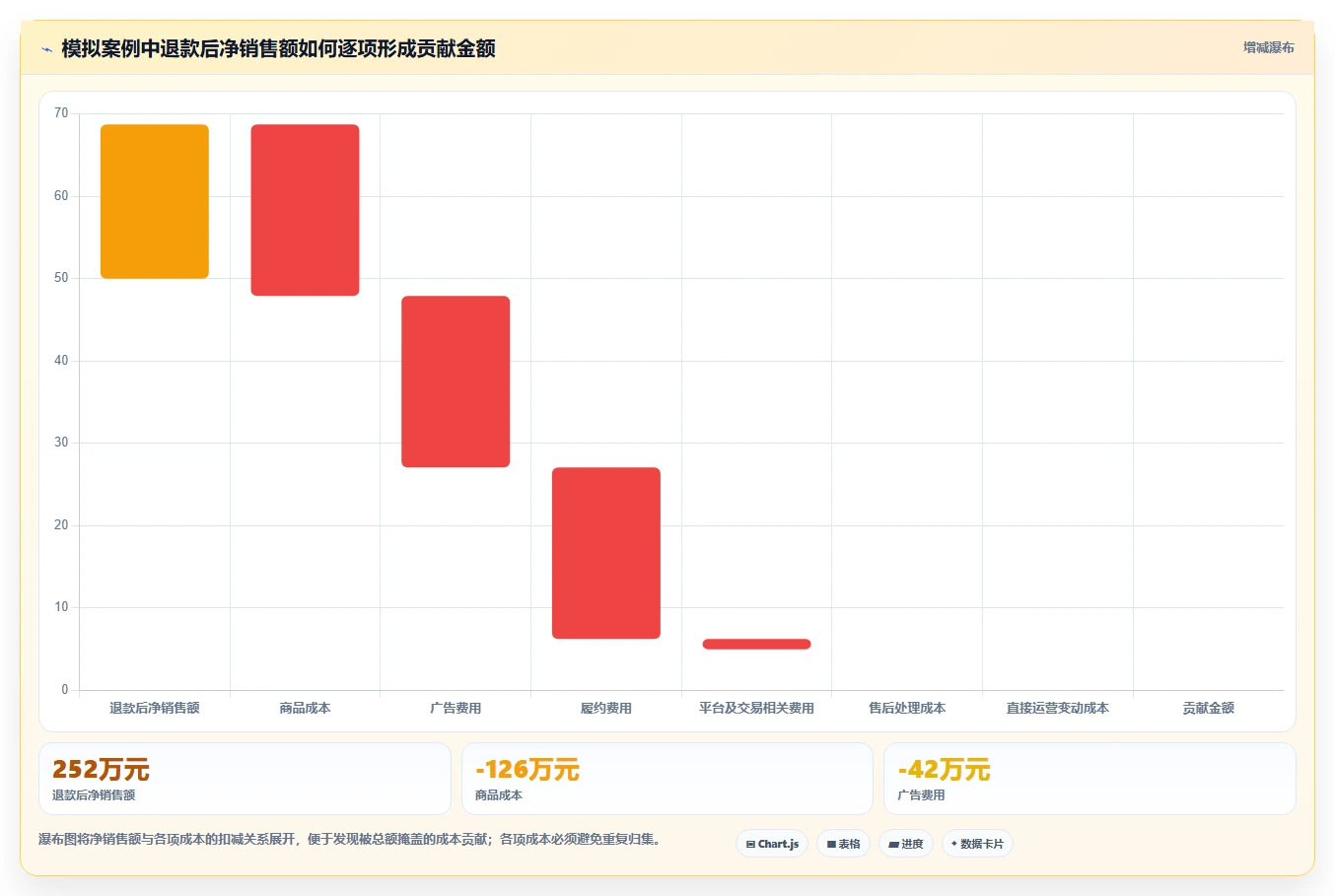Screen dimensions: 1335x896
Task: Click the 贡献金额 x-axis label
Action: click(x=1209, y=708)
